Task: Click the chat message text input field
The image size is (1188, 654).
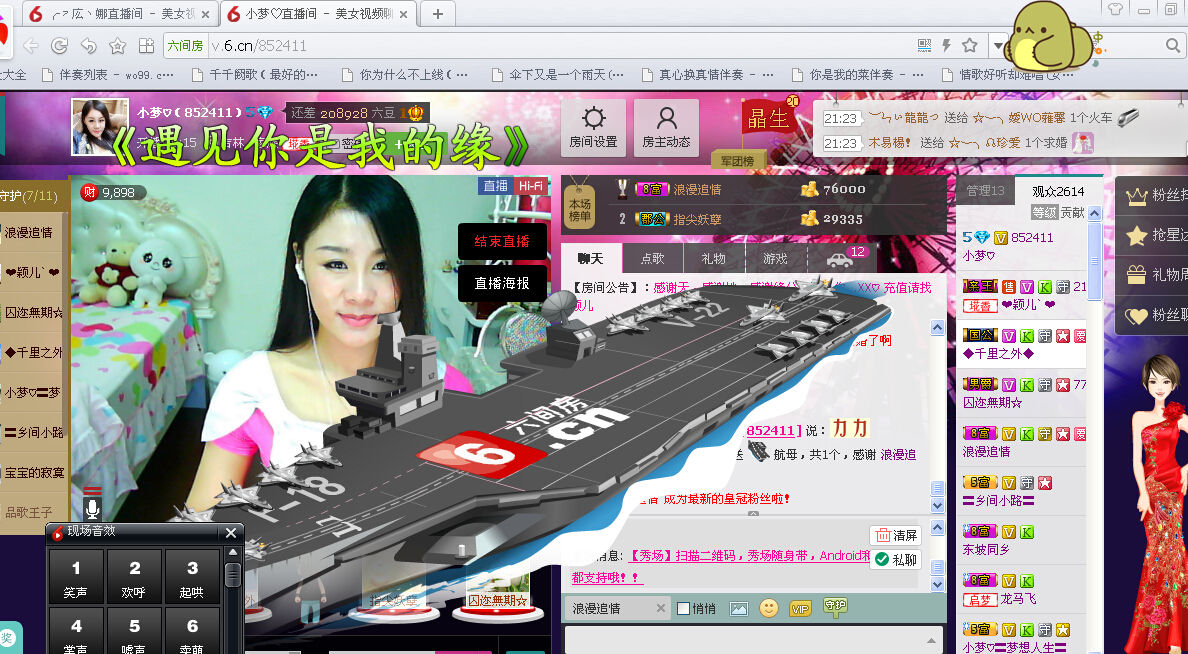Action: point(753,640)
